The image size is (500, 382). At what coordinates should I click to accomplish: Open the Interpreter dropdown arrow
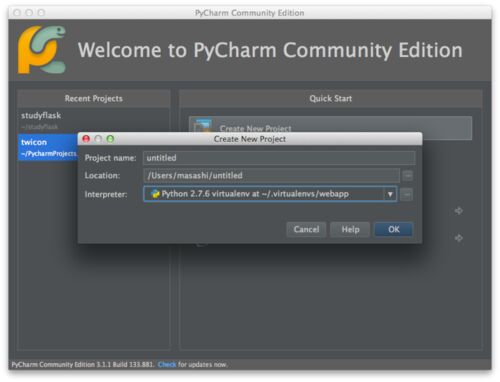[x=390, y=194]
